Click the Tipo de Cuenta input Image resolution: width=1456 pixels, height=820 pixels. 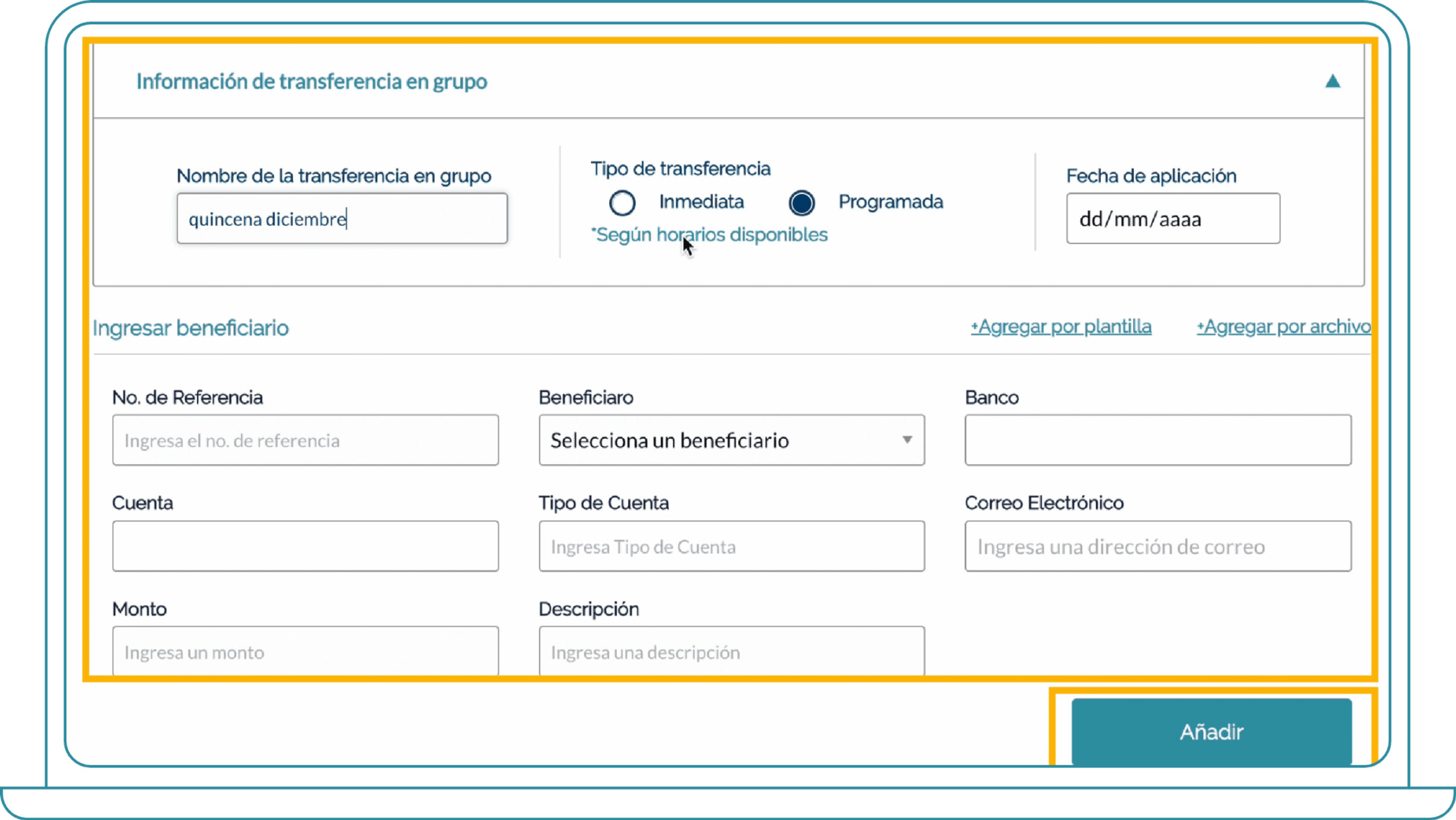731,546
